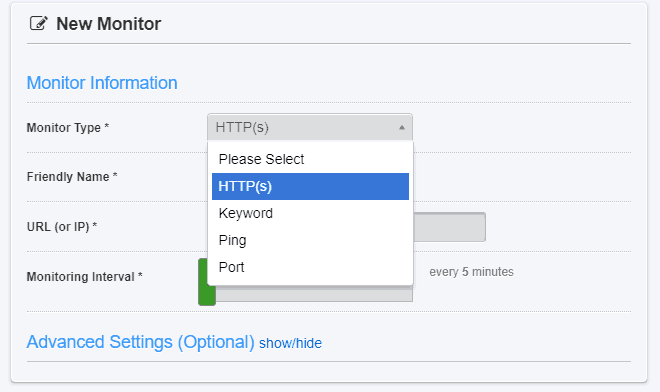Click the New Monitor panel title
Viewport: 660px width, 392px height.
pos(109,24)
